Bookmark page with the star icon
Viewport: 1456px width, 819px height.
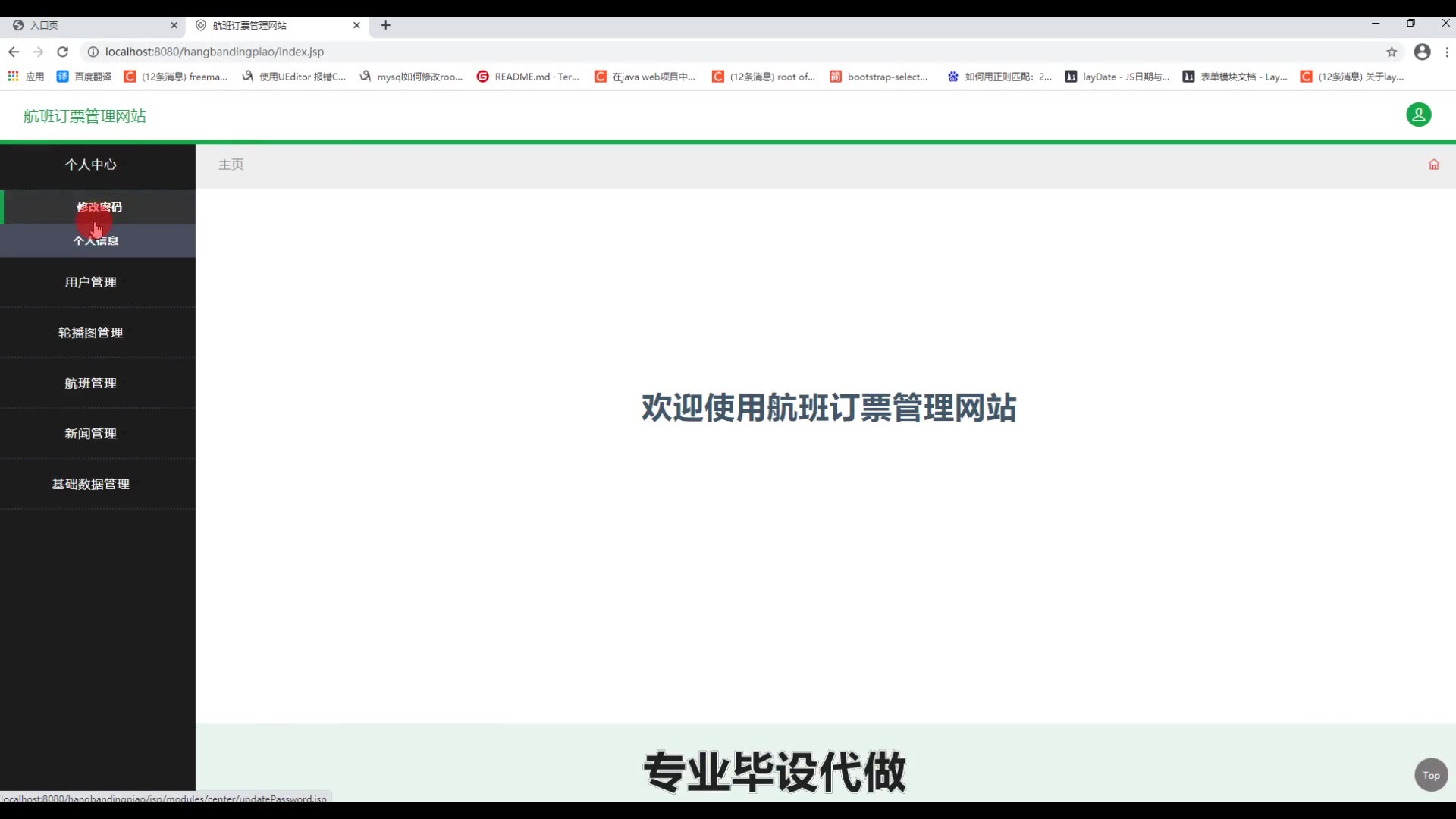pos(1392,52)
